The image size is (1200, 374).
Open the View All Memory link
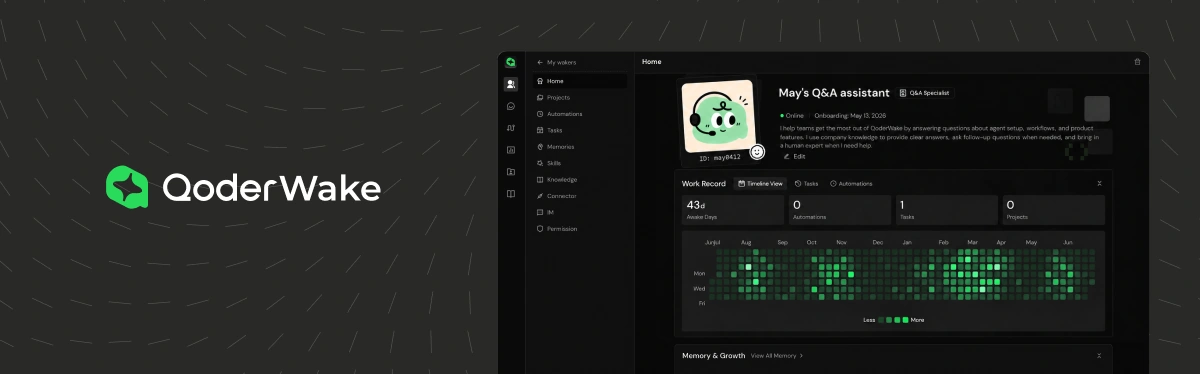point(777,355)
